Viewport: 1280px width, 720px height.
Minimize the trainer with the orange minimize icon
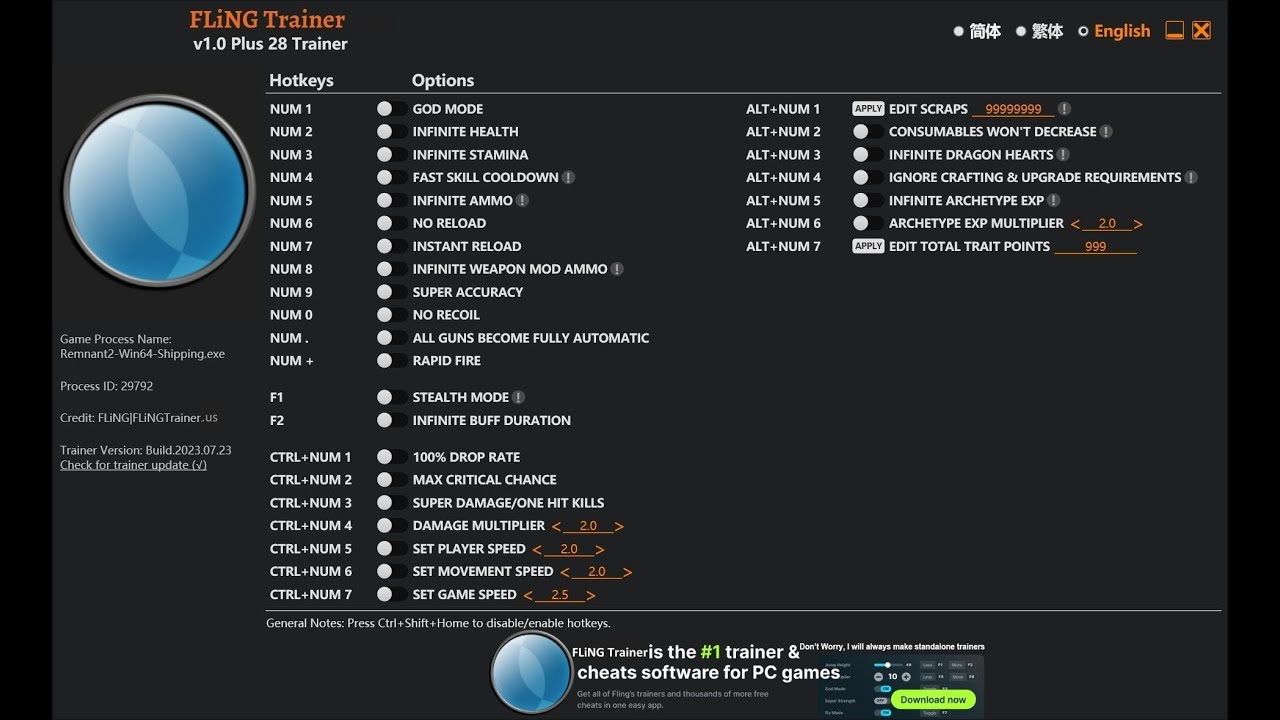point(1175,31)
